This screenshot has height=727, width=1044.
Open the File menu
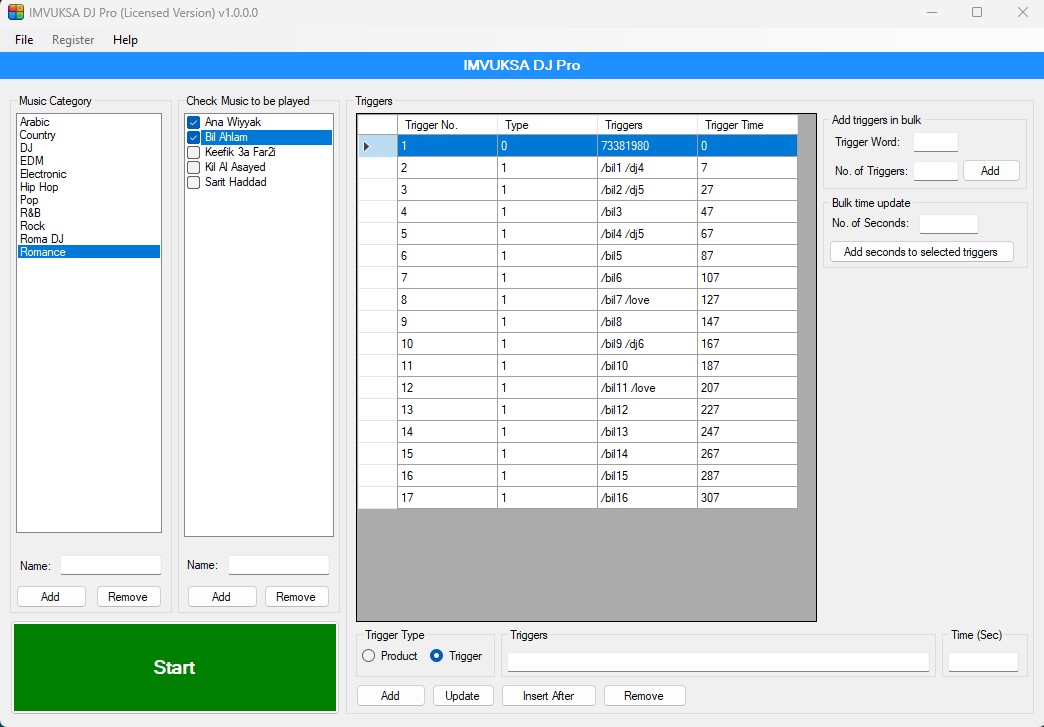[24, 40]
